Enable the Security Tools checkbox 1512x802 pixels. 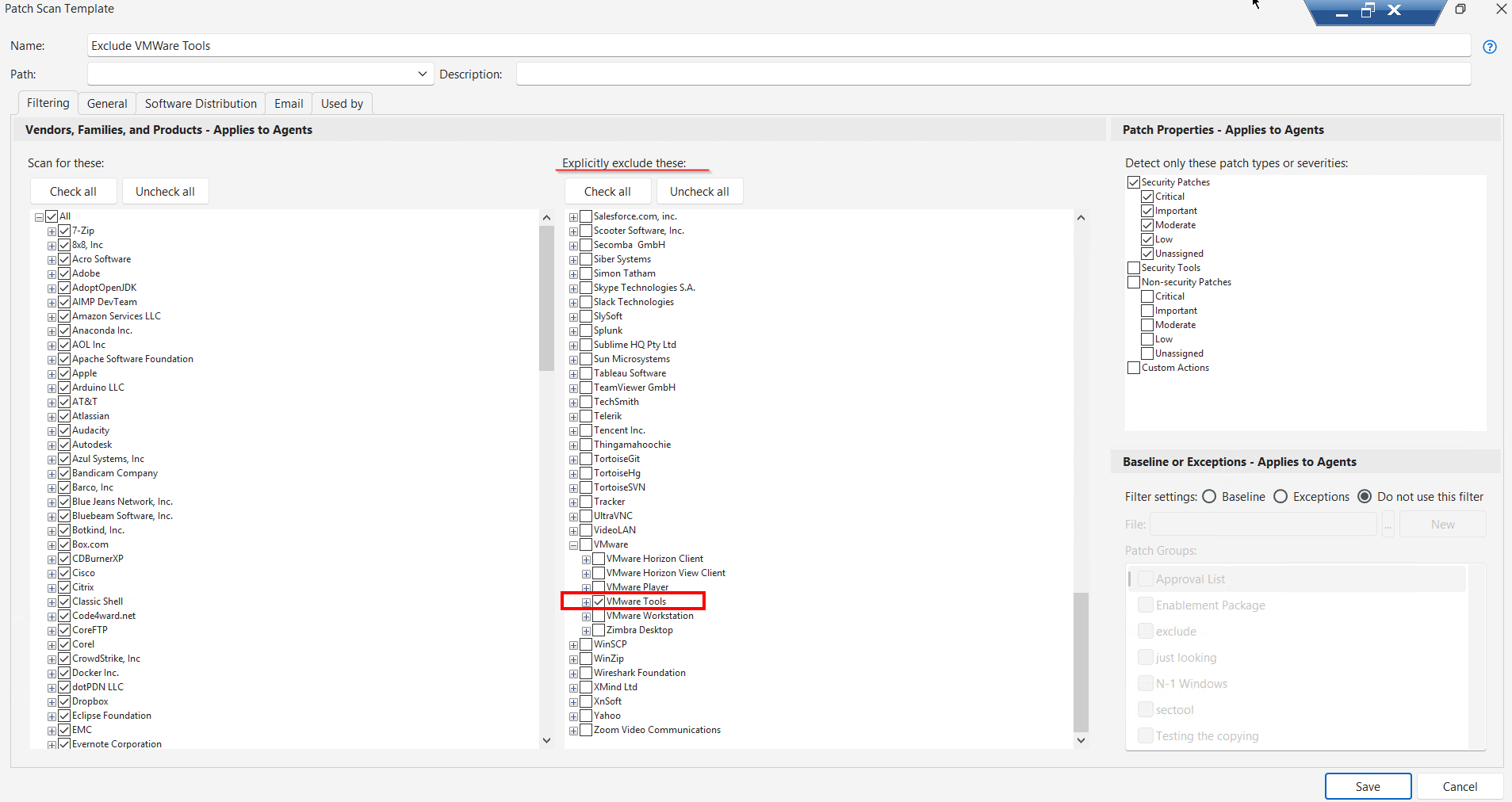pos(1134,268)
